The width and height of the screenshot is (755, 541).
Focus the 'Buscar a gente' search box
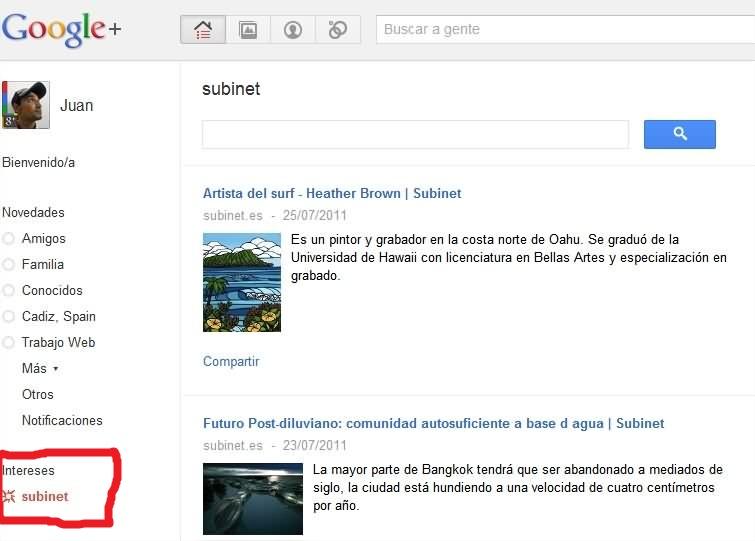tap(565, 29)
